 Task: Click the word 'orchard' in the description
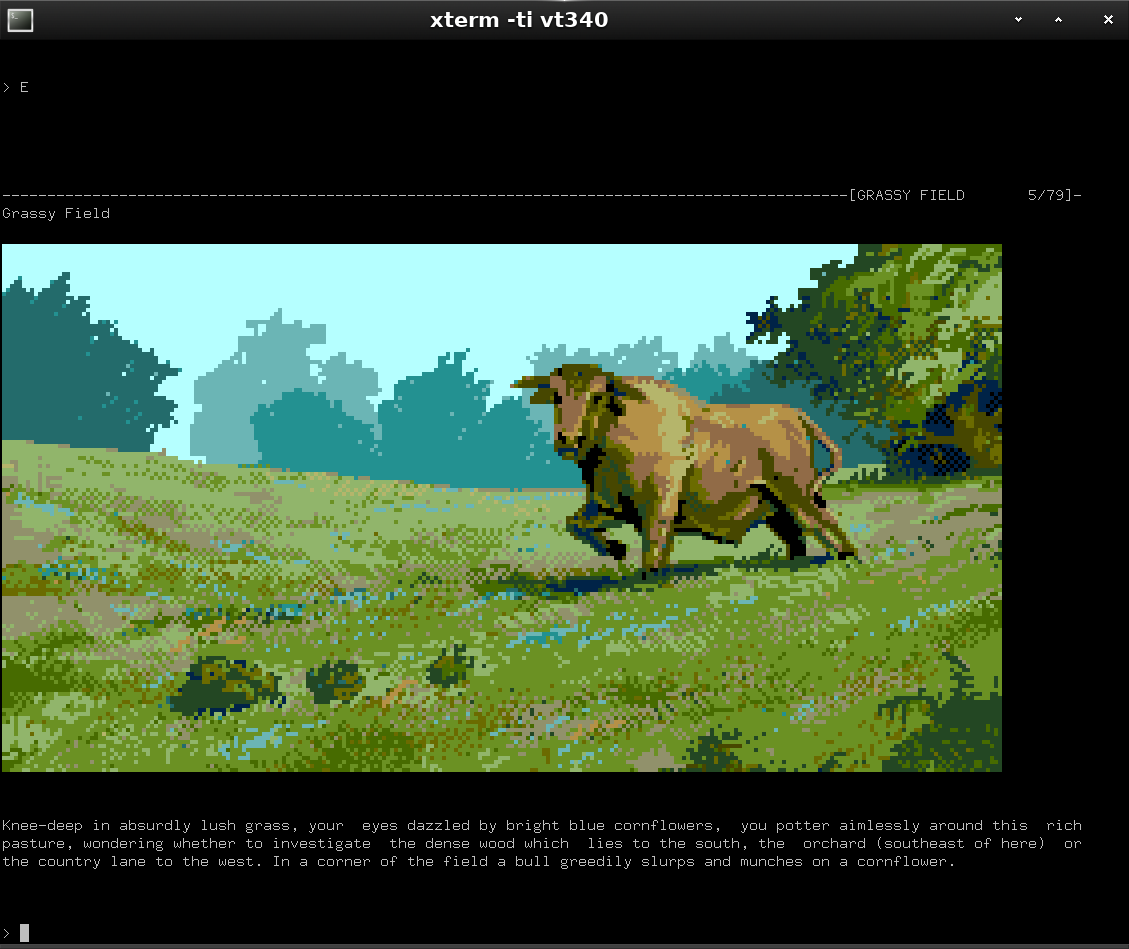pos(833,844)
